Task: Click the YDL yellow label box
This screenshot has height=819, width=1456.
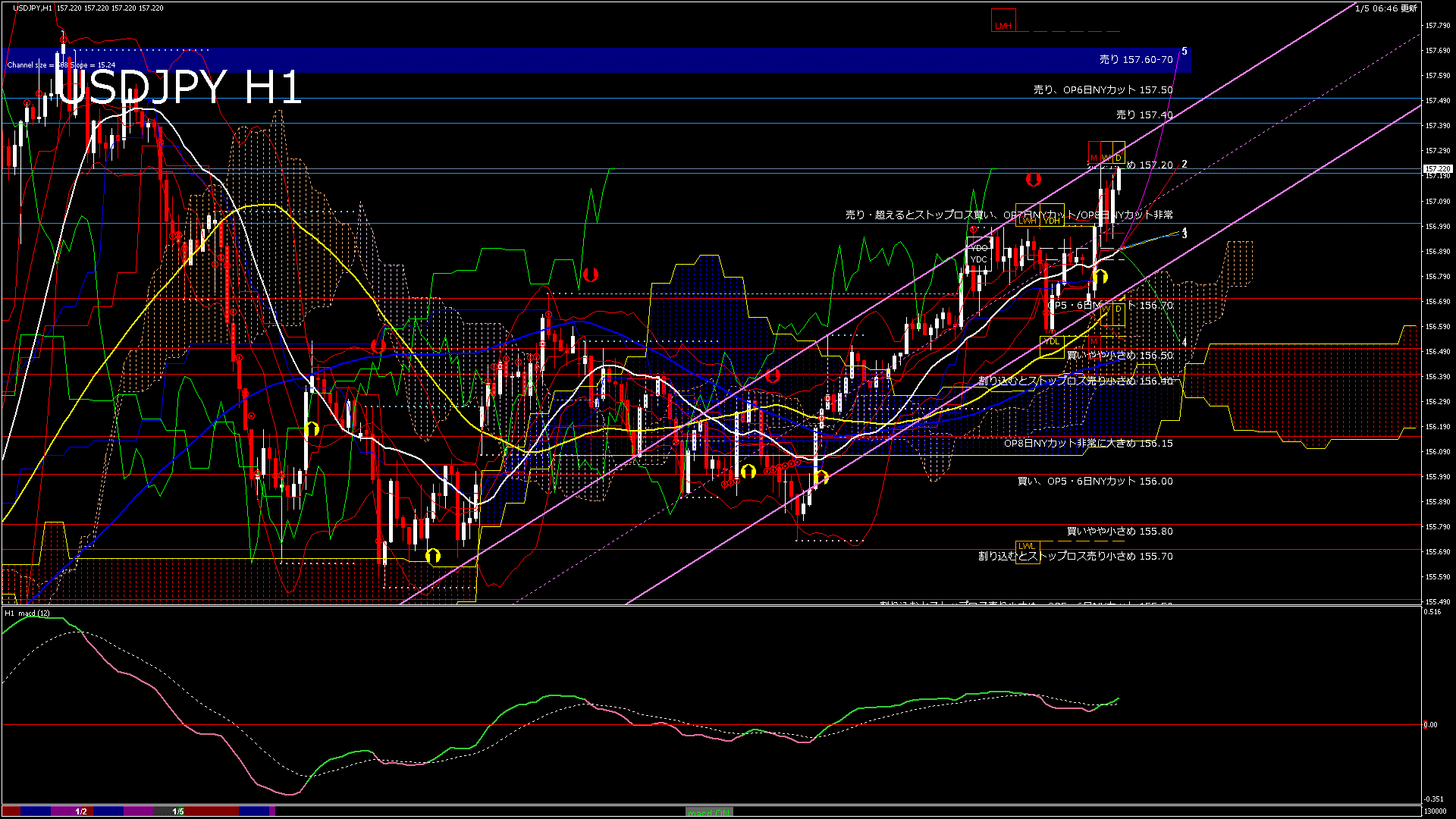Action: [x=1051, y=341]
